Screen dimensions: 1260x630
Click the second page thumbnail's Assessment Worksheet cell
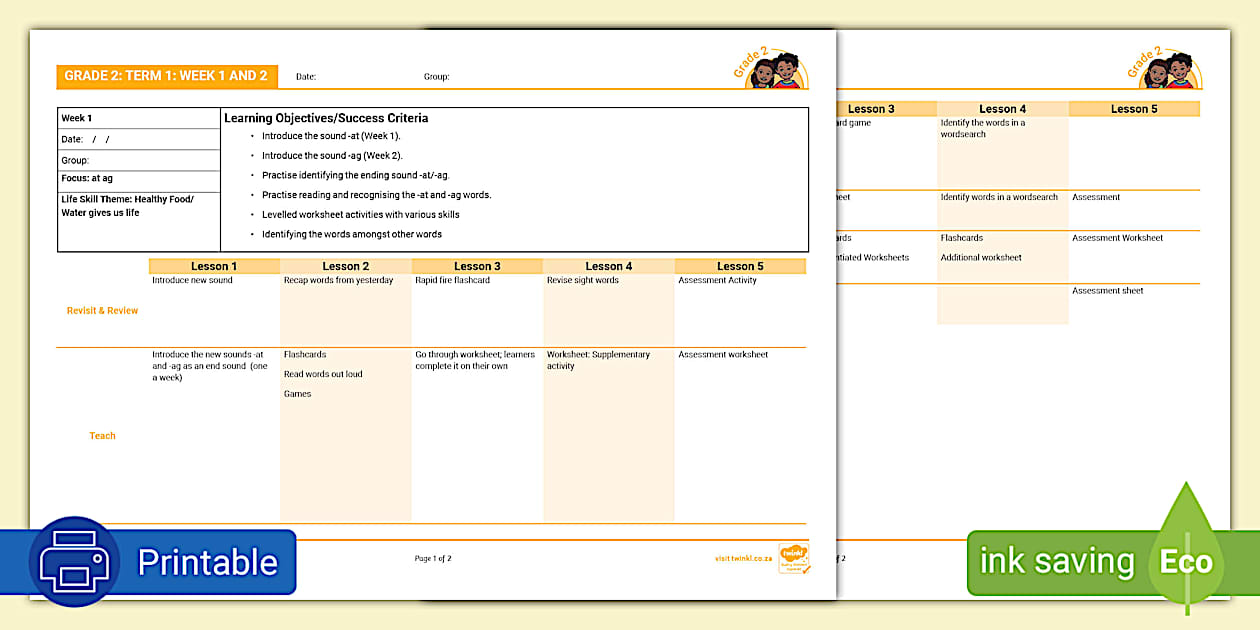pyautogui.click(x=1117, y=238)
